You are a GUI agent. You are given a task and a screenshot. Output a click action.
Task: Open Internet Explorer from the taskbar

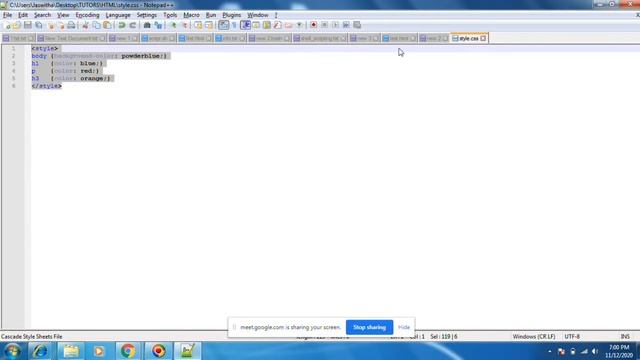coord(40,351)
